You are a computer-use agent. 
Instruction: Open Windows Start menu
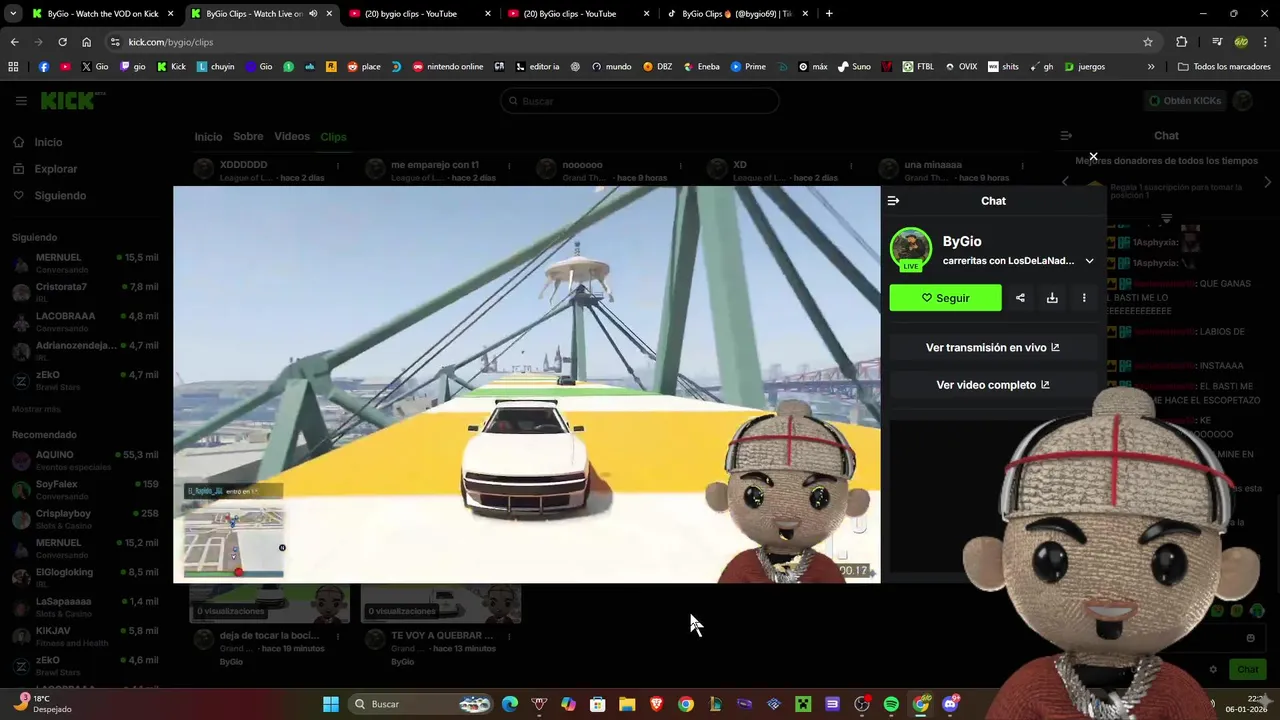330,704
